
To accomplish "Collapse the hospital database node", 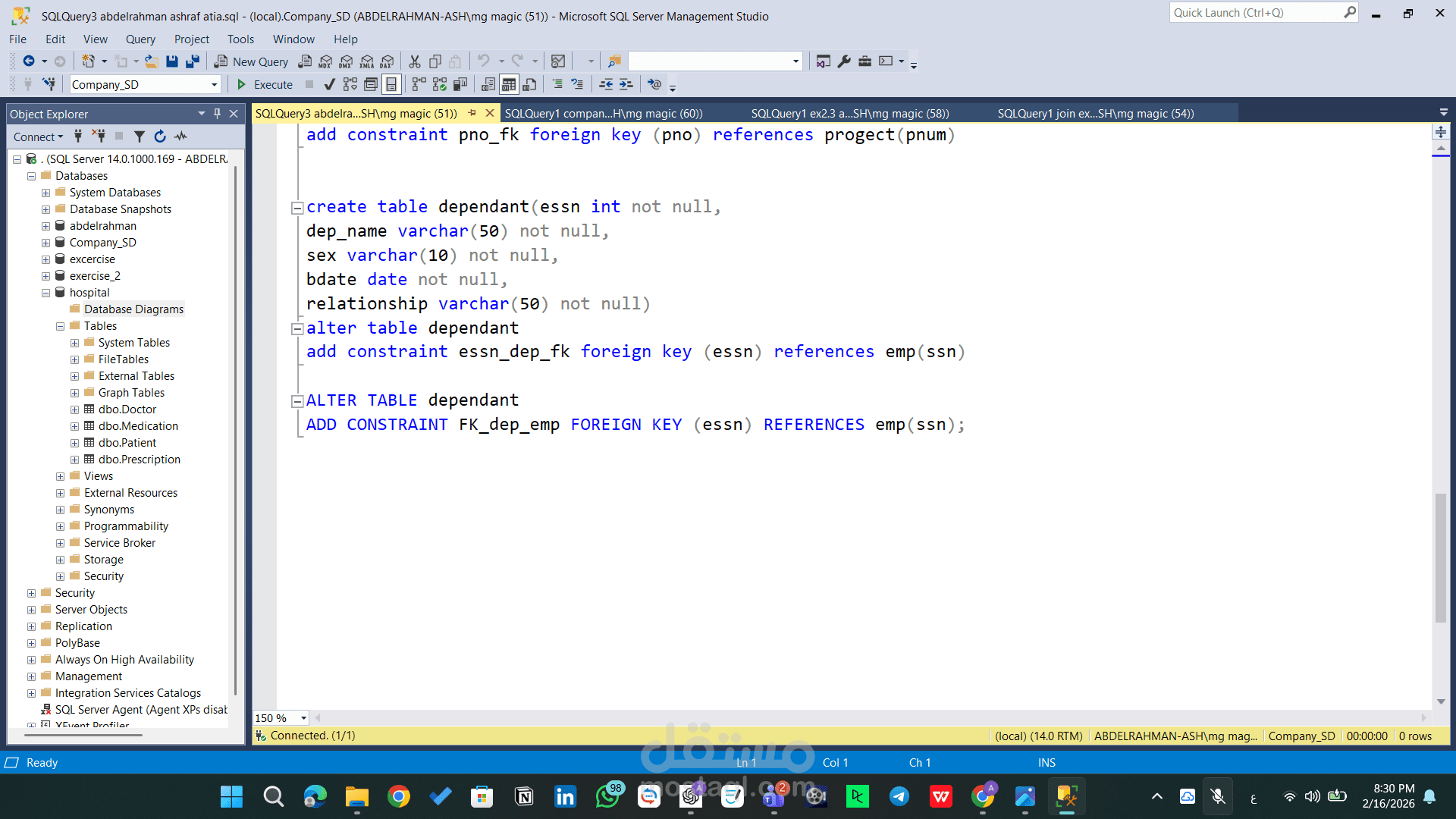I will pos(45,293).
